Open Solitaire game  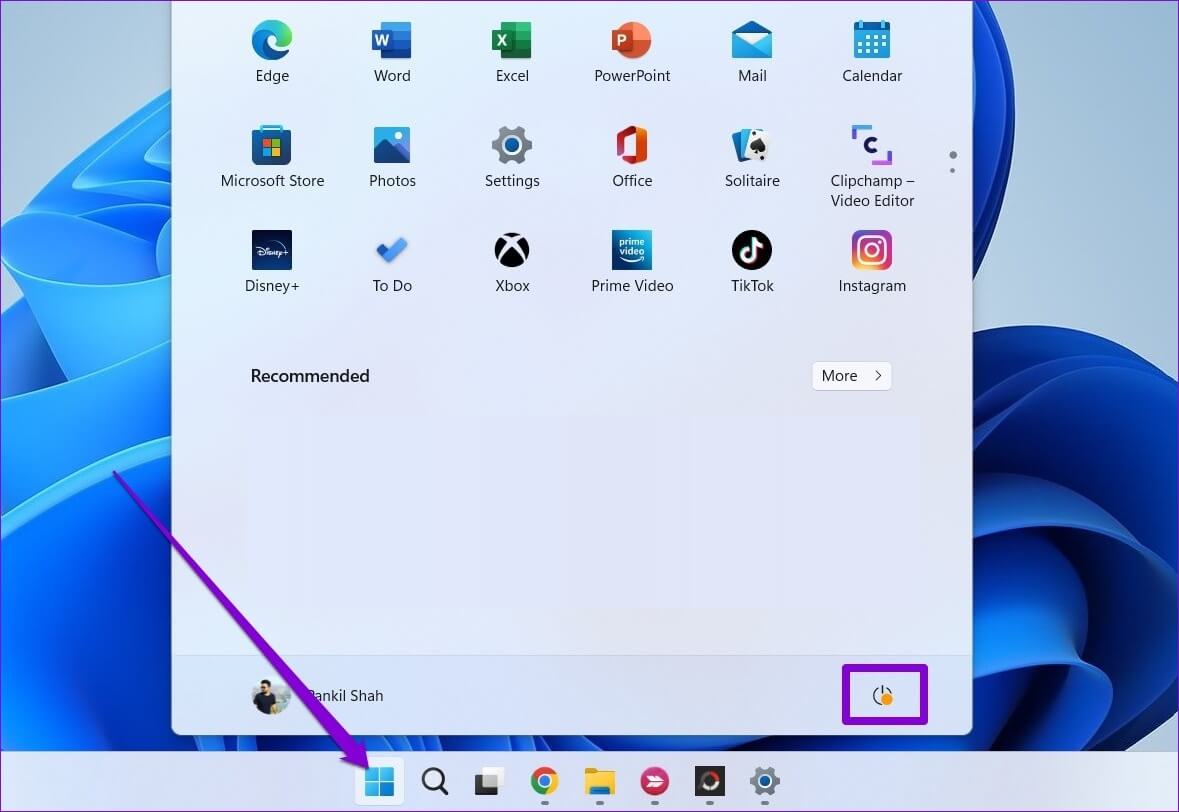pos(752,156)
